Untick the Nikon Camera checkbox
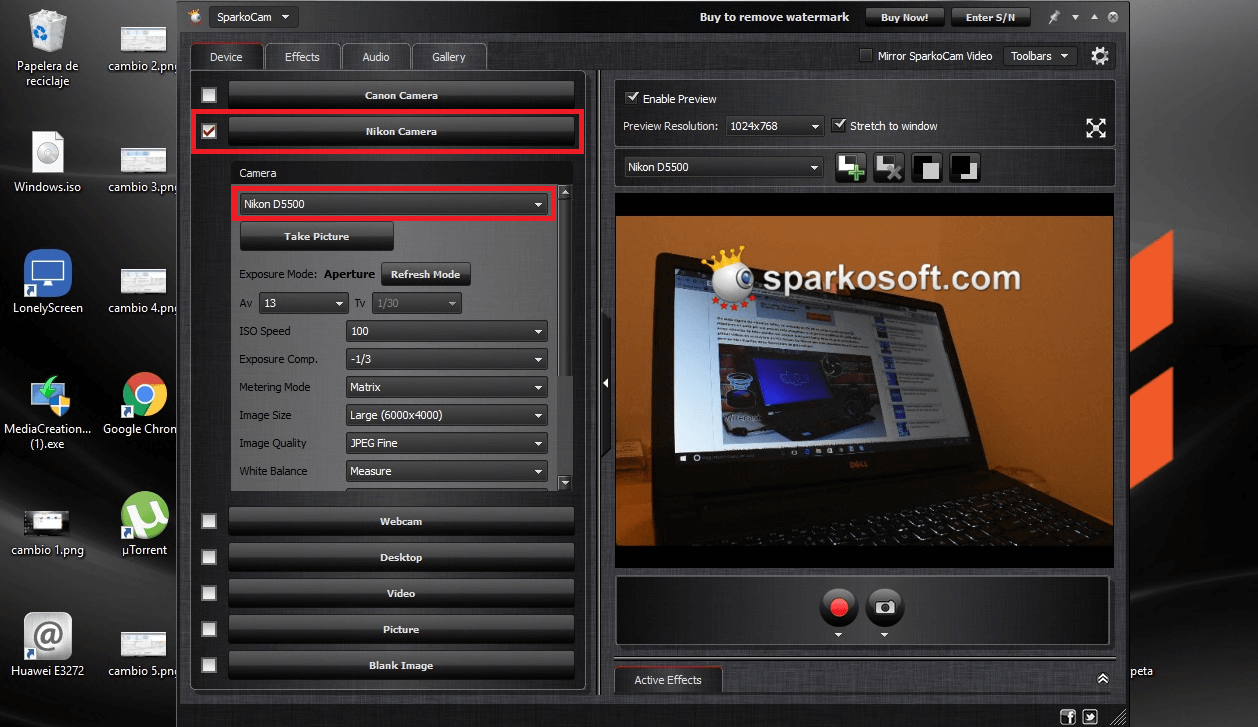 click(209, 132)
